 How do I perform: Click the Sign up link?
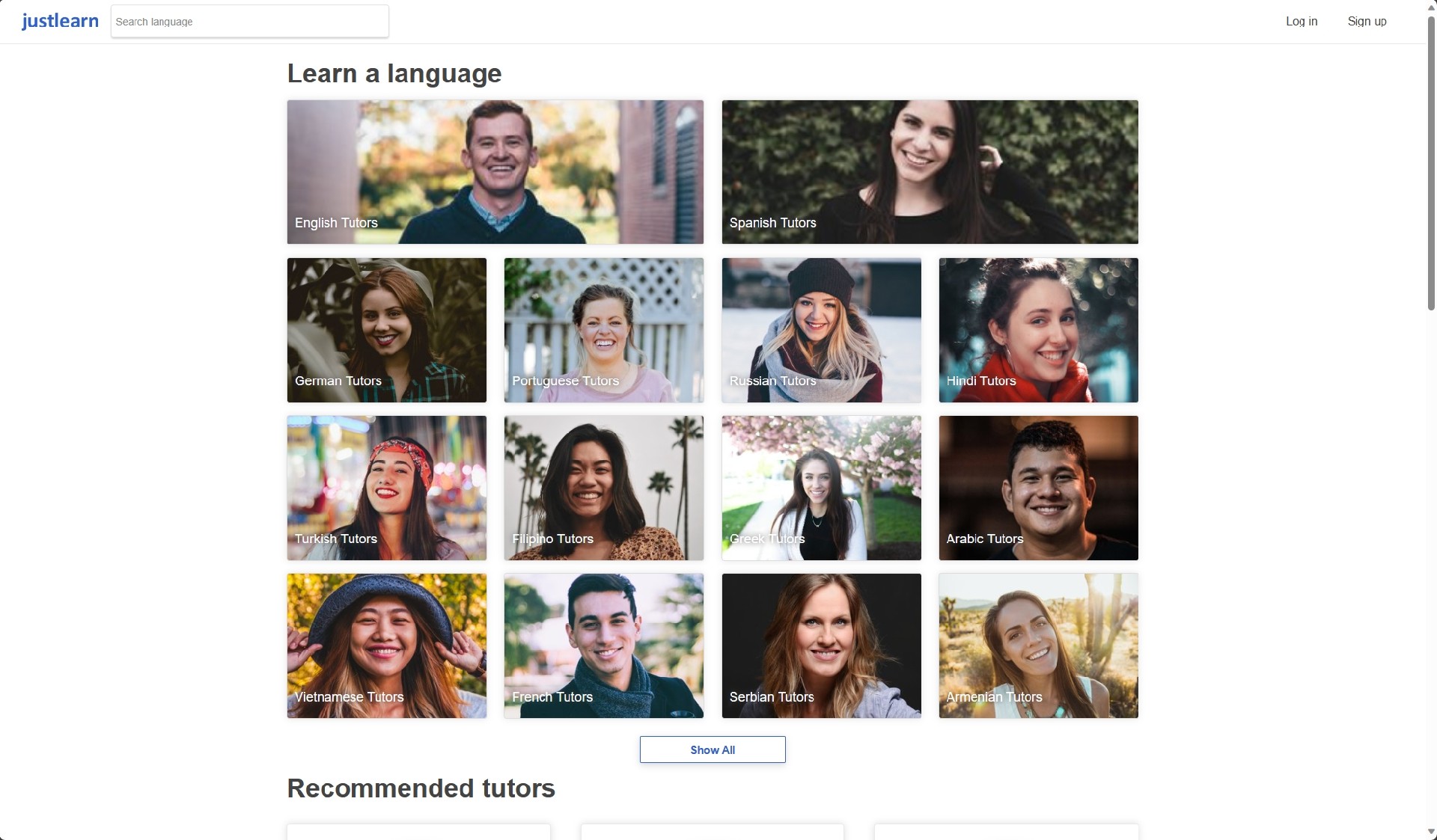[x=1367, y=22]
